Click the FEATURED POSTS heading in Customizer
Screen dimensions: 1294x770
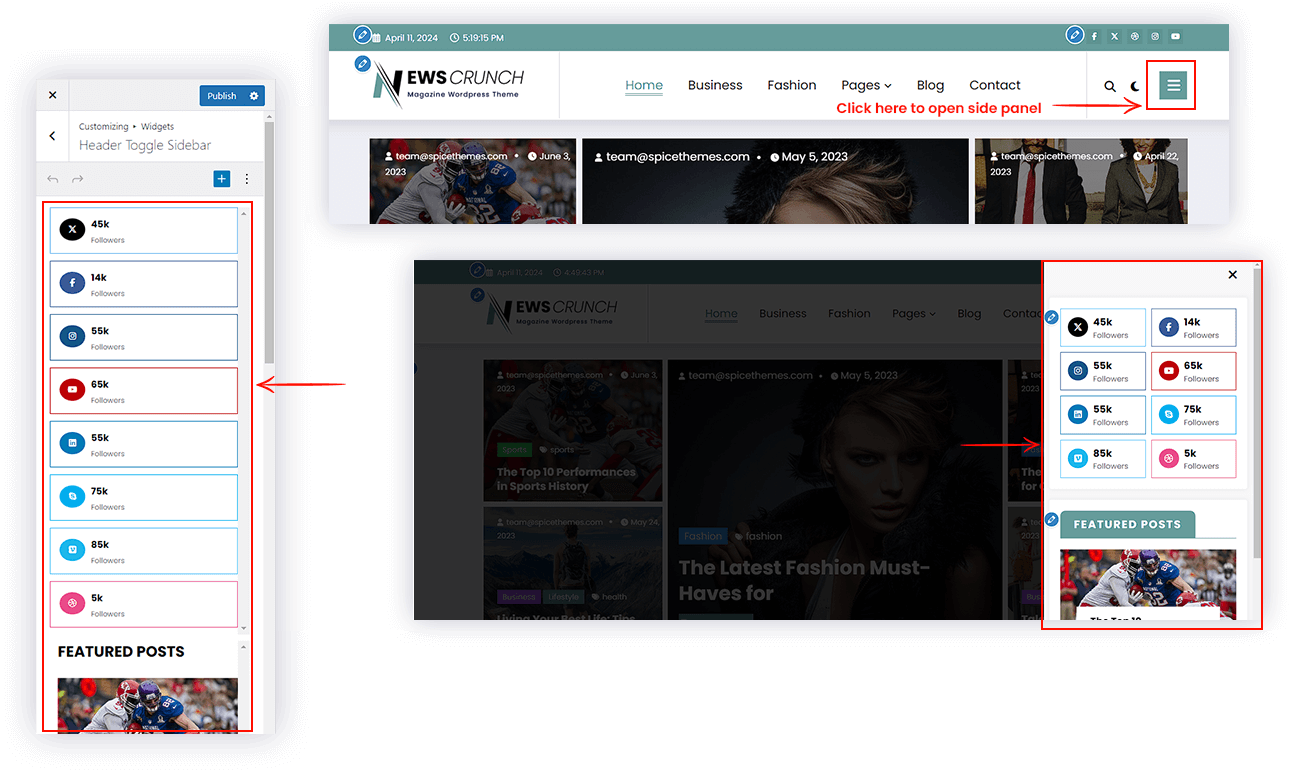(x=121, y=651)
